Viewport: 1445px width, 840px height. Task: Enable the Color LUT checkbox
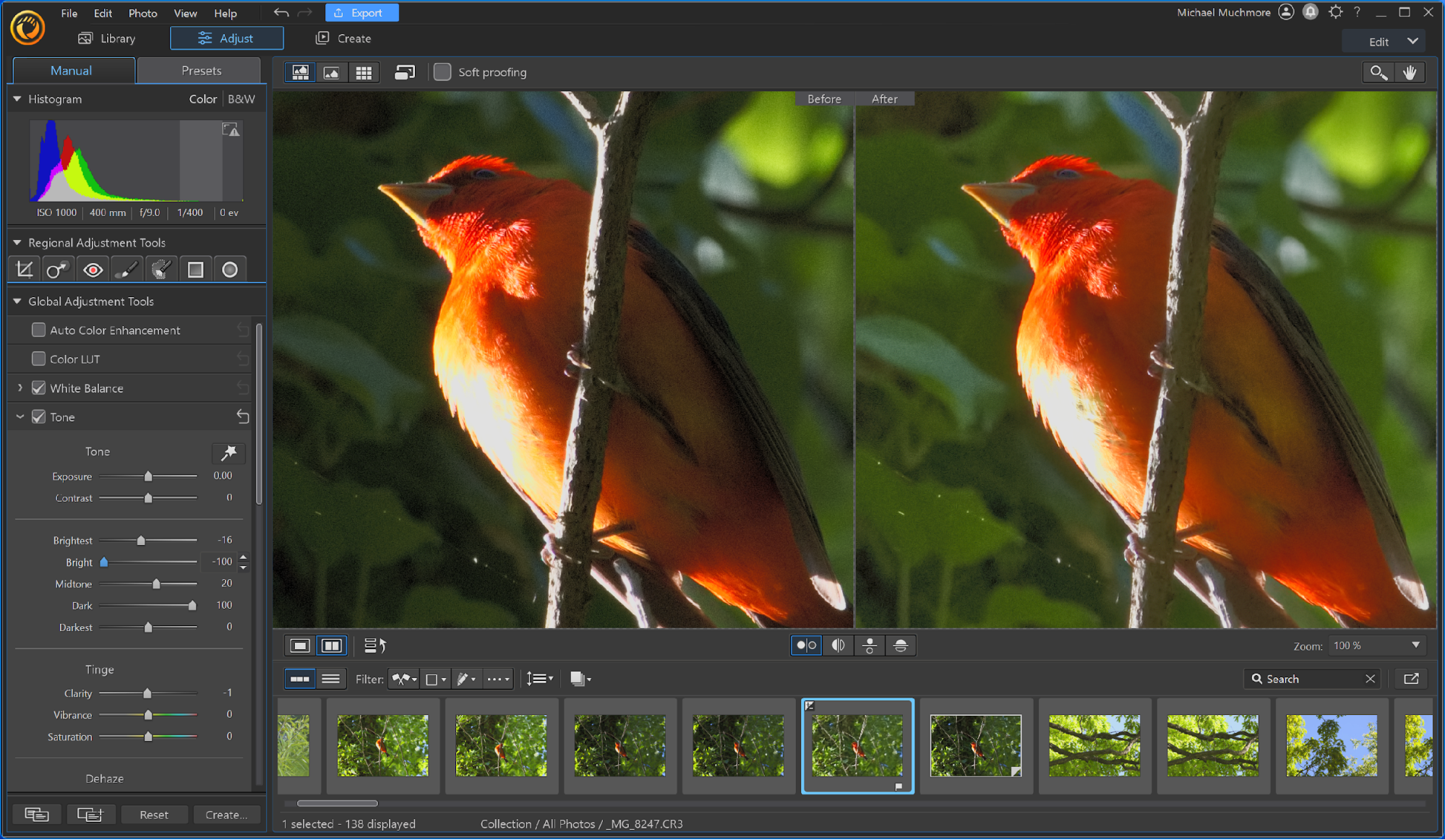(x=39, y=359)
